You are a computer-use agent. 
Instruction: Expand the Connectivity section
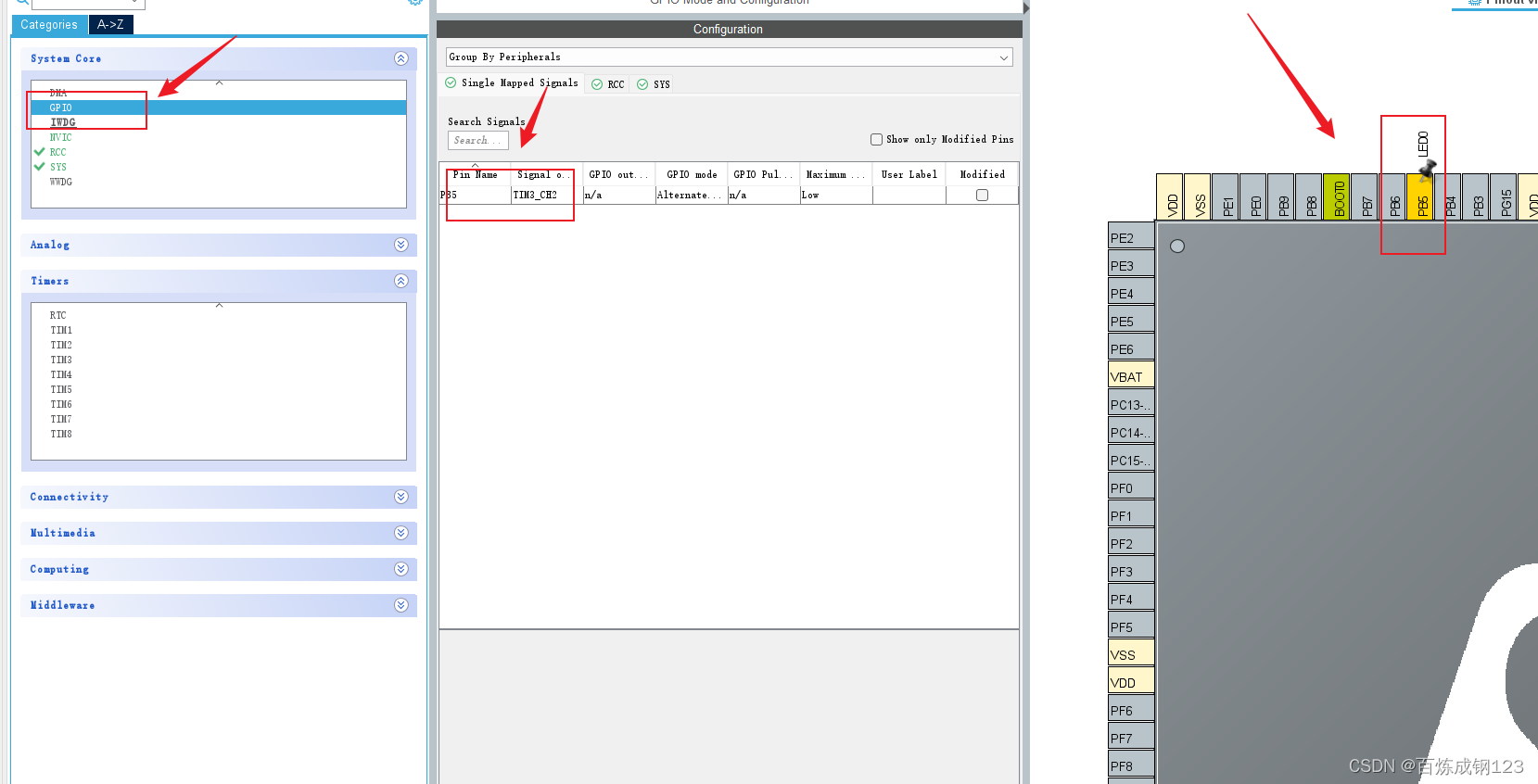click(x=400, y=497)
